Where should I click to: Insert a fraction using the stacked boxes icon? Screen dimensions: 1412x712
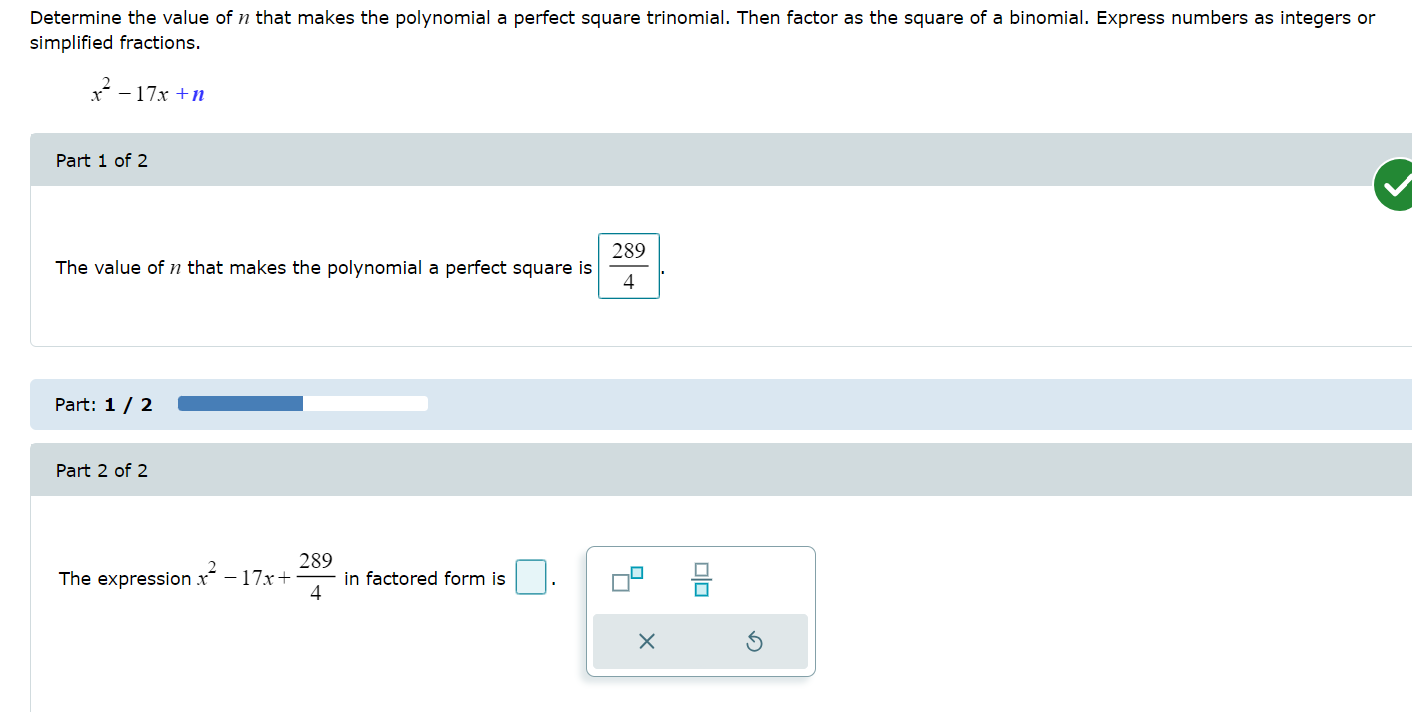(x=701, y=578)
